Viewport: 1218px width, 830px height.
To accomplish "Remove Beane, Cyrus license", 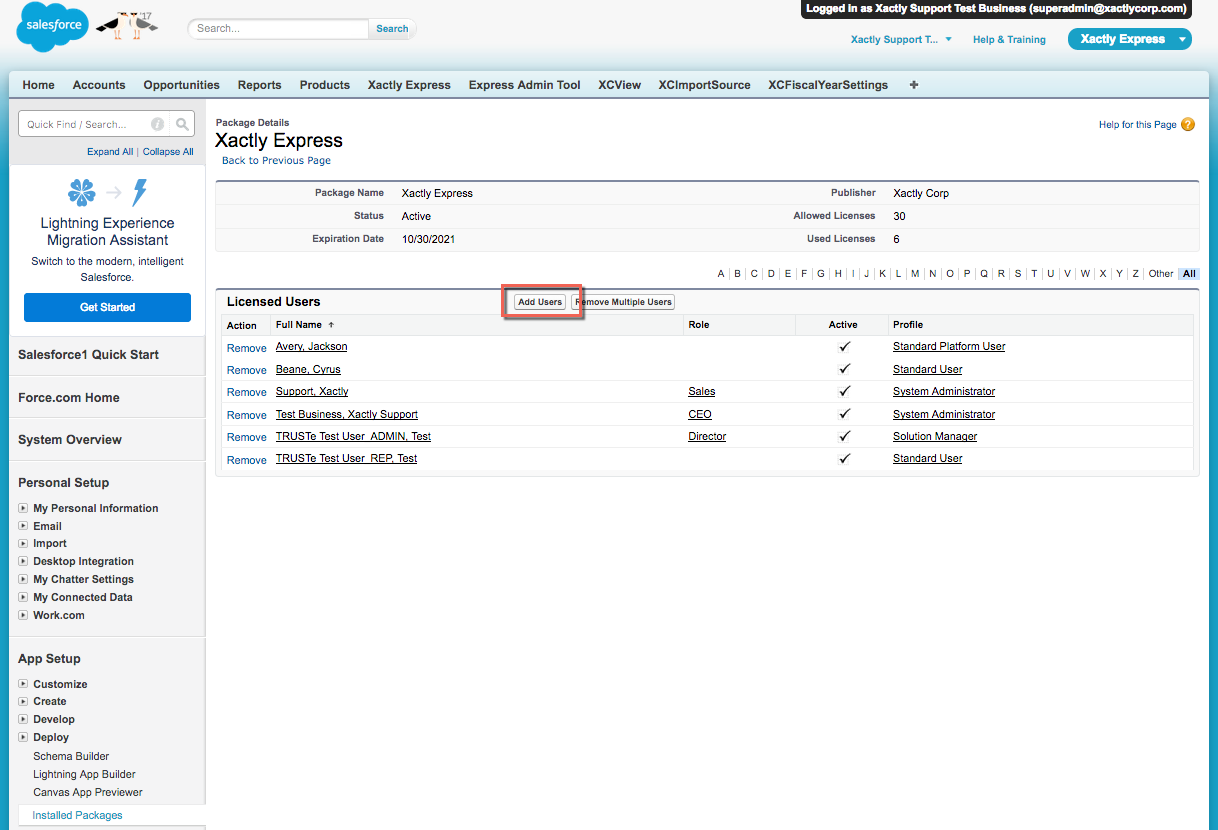I will coord(247,370).
